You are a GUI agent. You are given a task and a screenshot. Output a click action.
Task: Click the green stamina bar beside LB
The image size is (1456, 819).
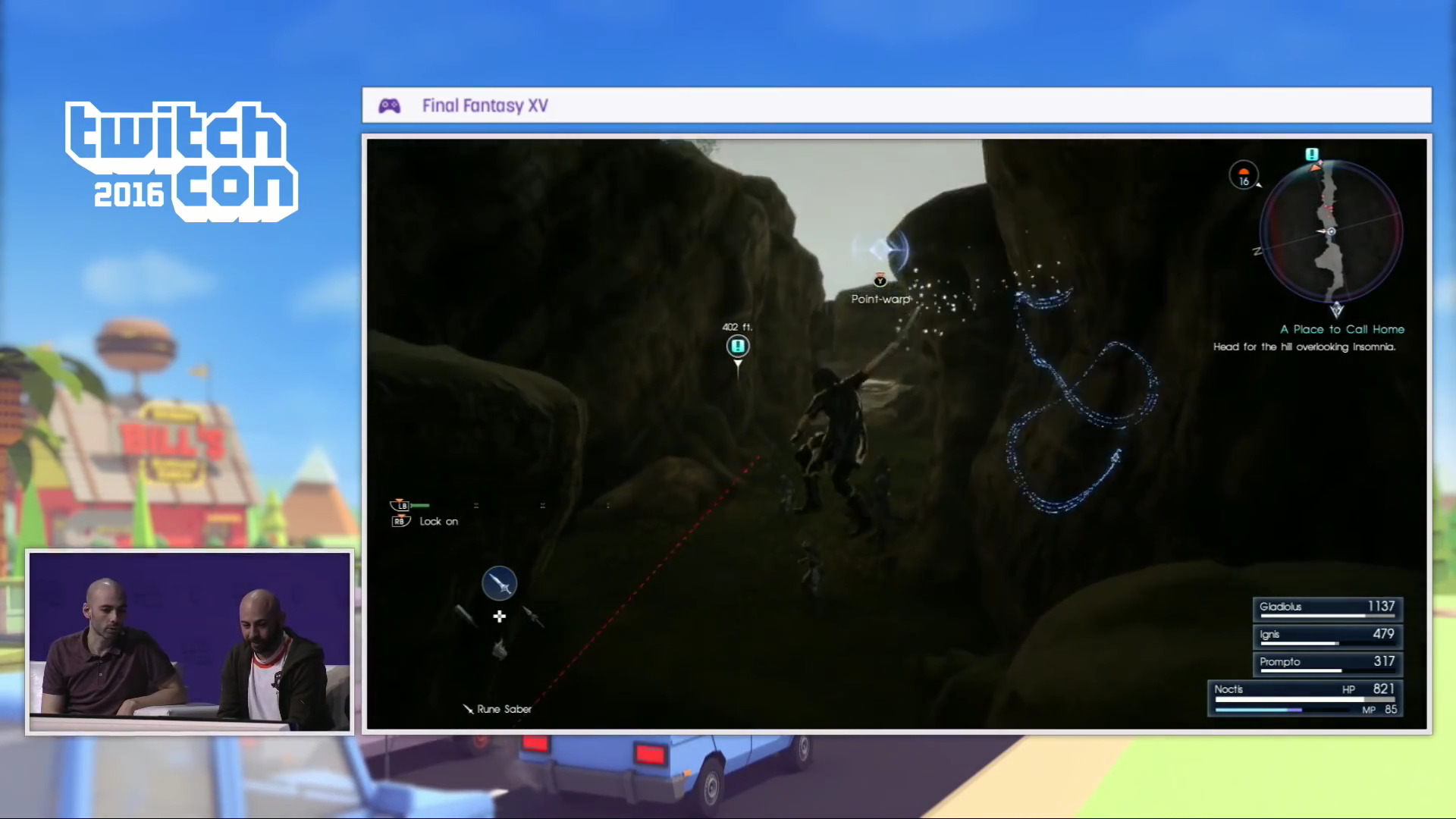point(420,505)
